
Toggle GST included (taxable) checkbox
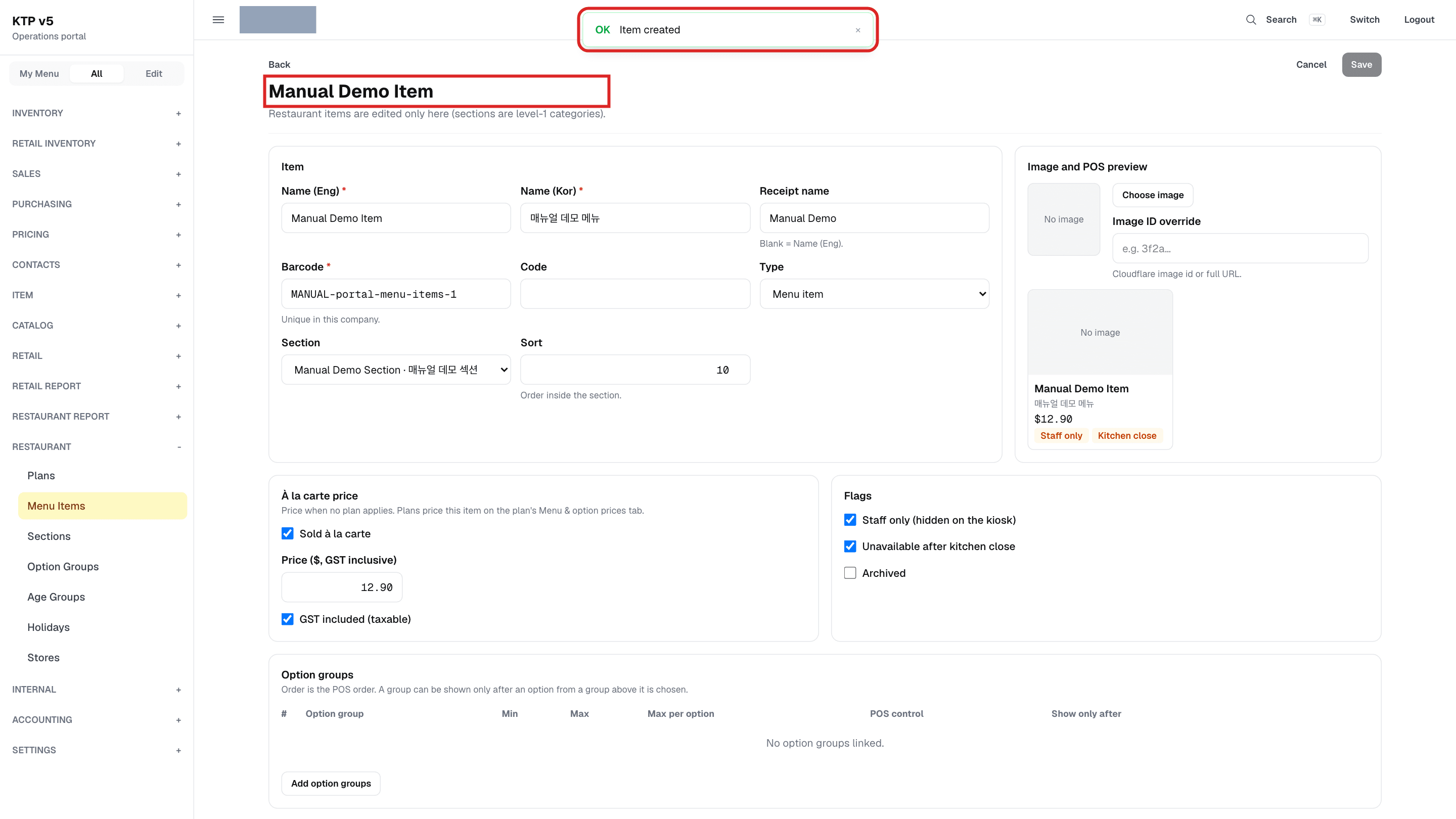(287, 619)
